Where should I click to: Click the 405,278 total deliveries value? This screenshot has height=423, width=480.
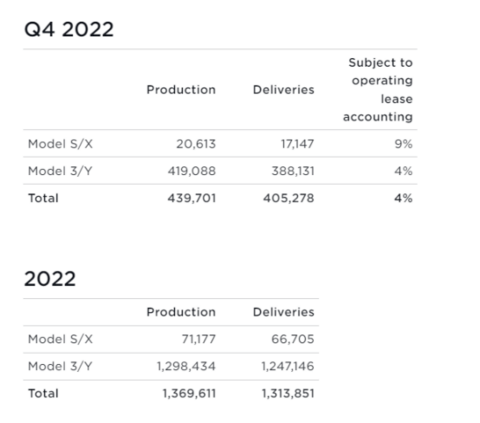click(288, 198)
